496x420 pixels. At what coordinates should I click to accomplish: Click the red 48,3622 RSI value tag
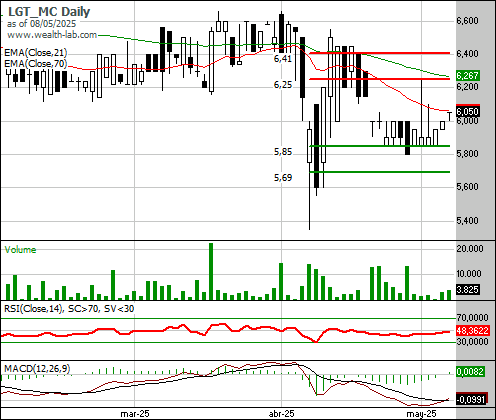click(x=472, y=331)
